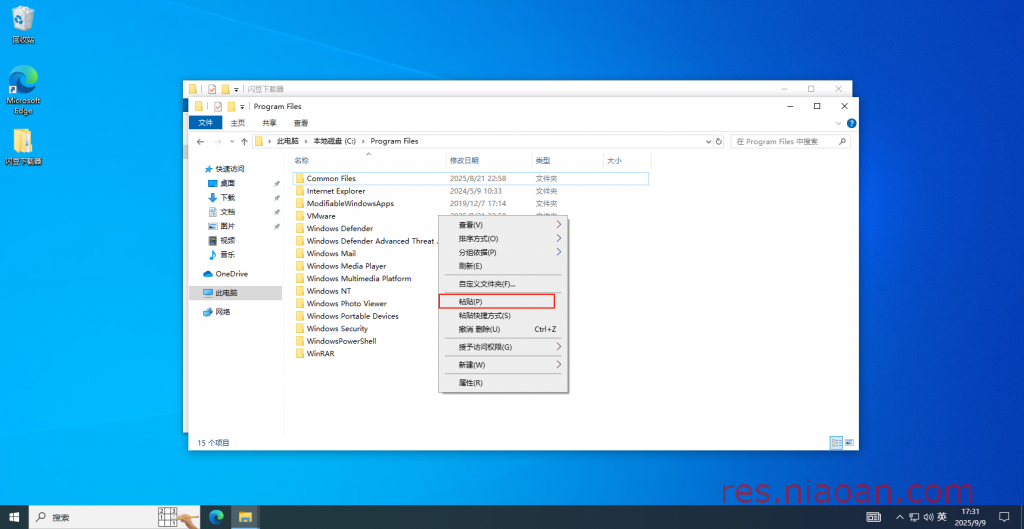1024x529 pixels.
Task: Click the Properties checkmark icon in Program Files title bar
Action: [x=217, y=106]
